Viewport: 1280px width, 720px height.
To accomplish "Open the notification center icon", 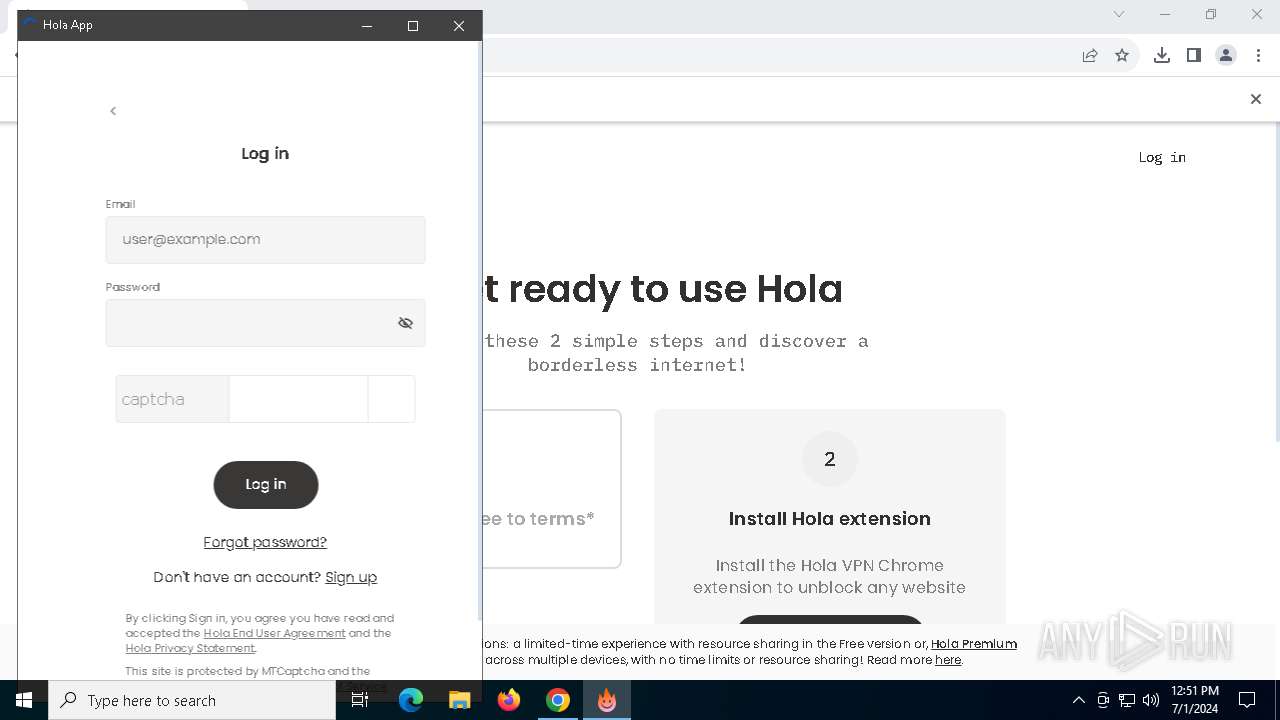I will pos(1247,700).
